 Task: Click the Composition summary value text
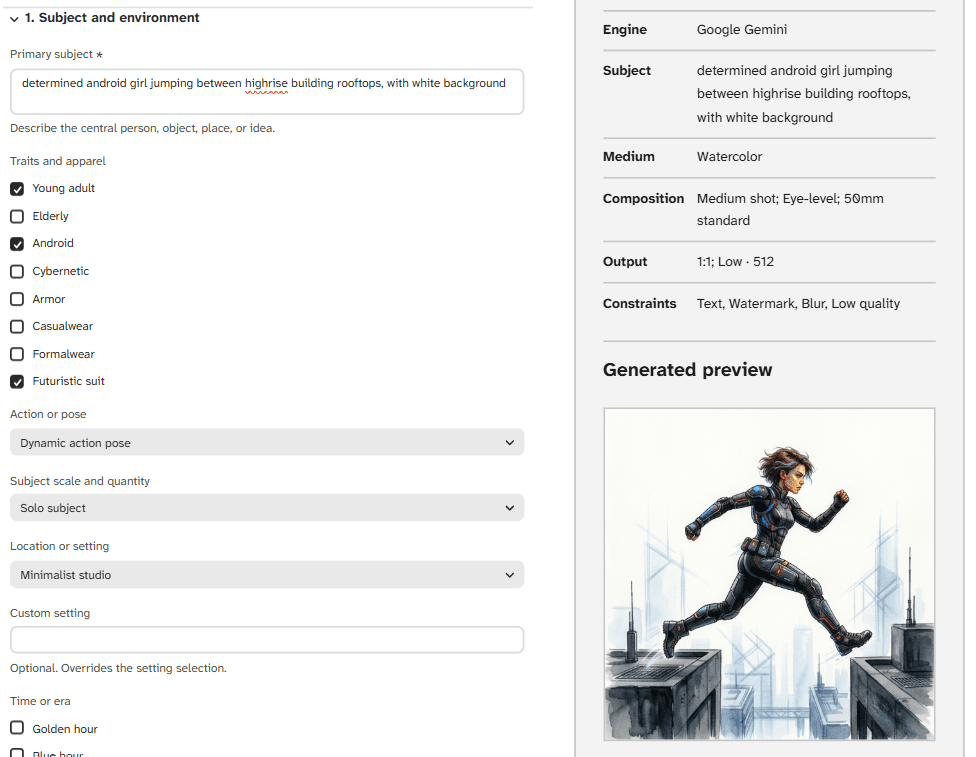point(790,209)
